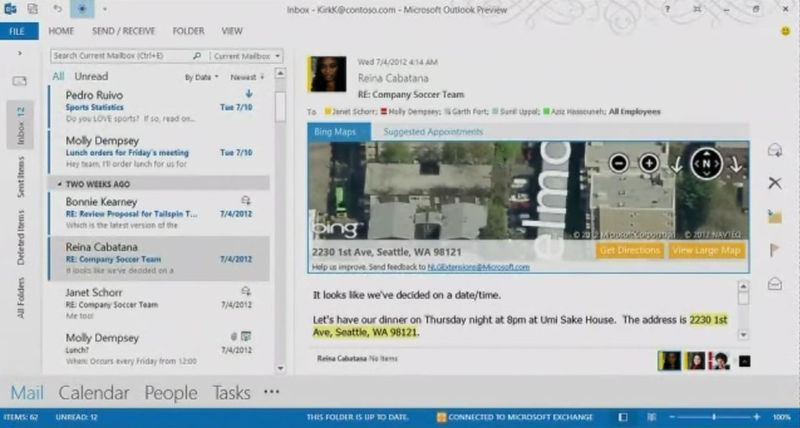Image resolution: width=800 pixels, height=428 pixels.
Task: Open more navigation options ellipsis
Action: pos(271,392)
